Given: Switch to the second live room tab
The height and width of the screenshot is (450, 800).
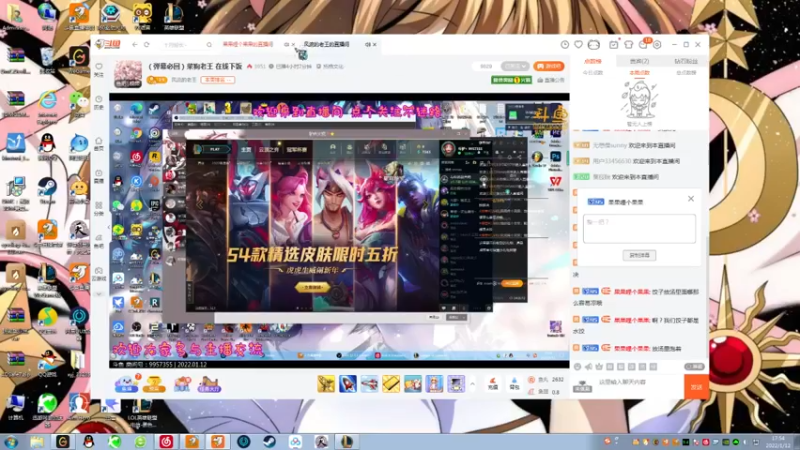Looking at the screenshot, I should [x=327, y=45].
